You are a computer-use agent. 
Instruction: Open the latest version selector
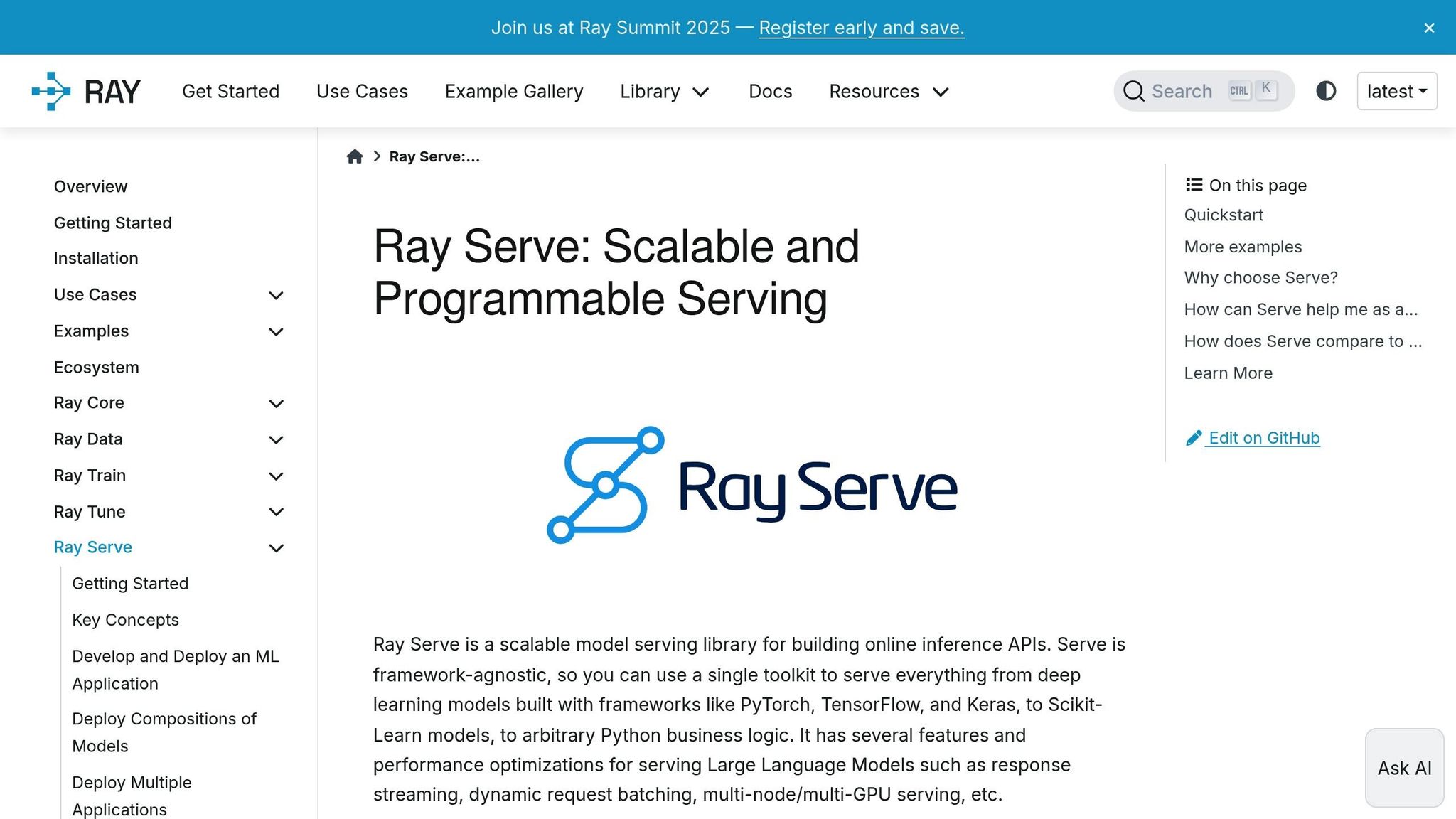(x=1396, y=91)
